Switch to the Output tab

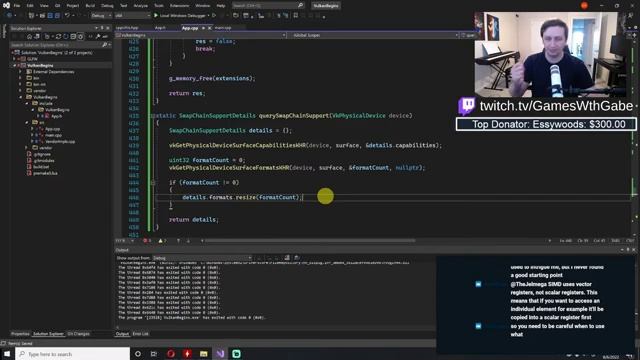122,334
